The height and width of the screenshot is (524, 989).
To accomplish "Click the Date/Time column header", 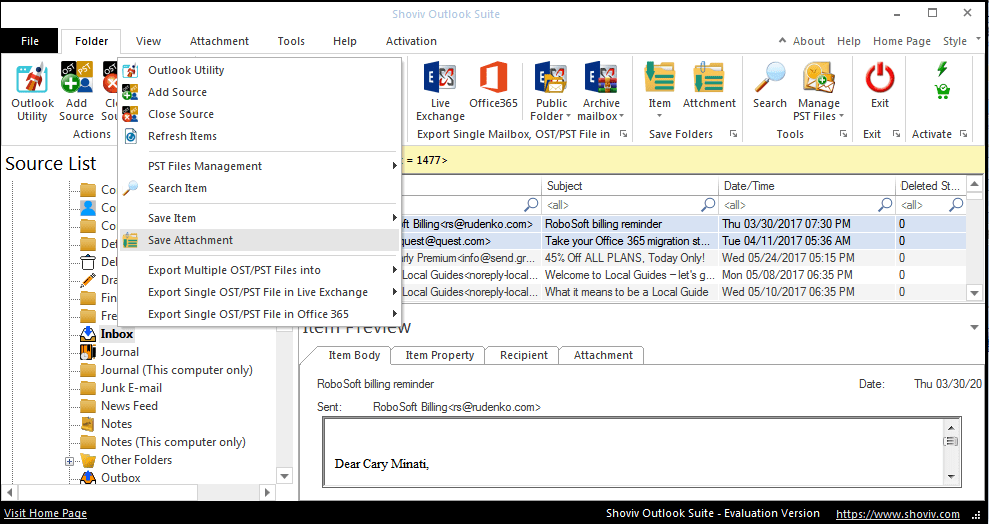I will pyautogui.click(x=807, y=186).
